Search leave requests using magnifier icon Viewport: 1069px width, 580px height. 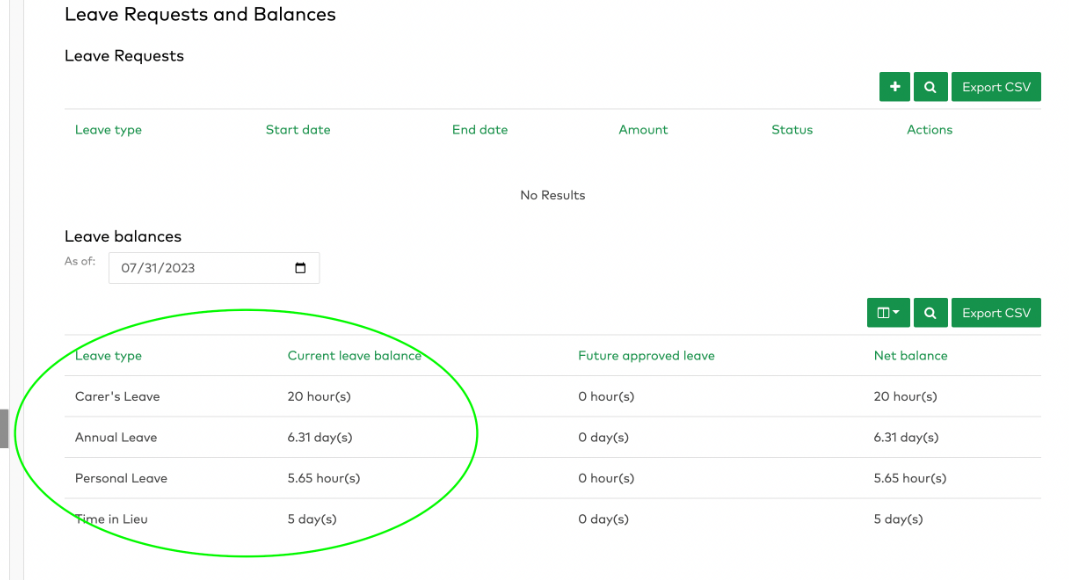tap(930, 87)
